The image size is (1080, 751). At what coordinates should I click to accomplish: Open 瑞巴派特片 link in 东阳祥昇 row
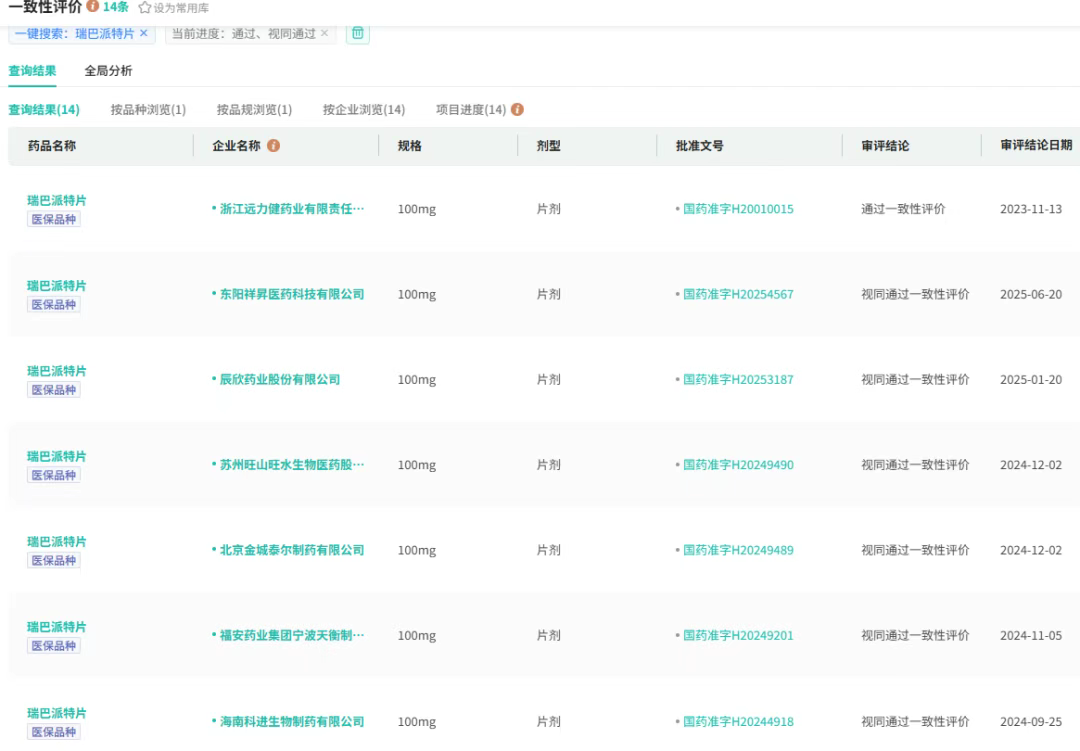click(56, 286)
